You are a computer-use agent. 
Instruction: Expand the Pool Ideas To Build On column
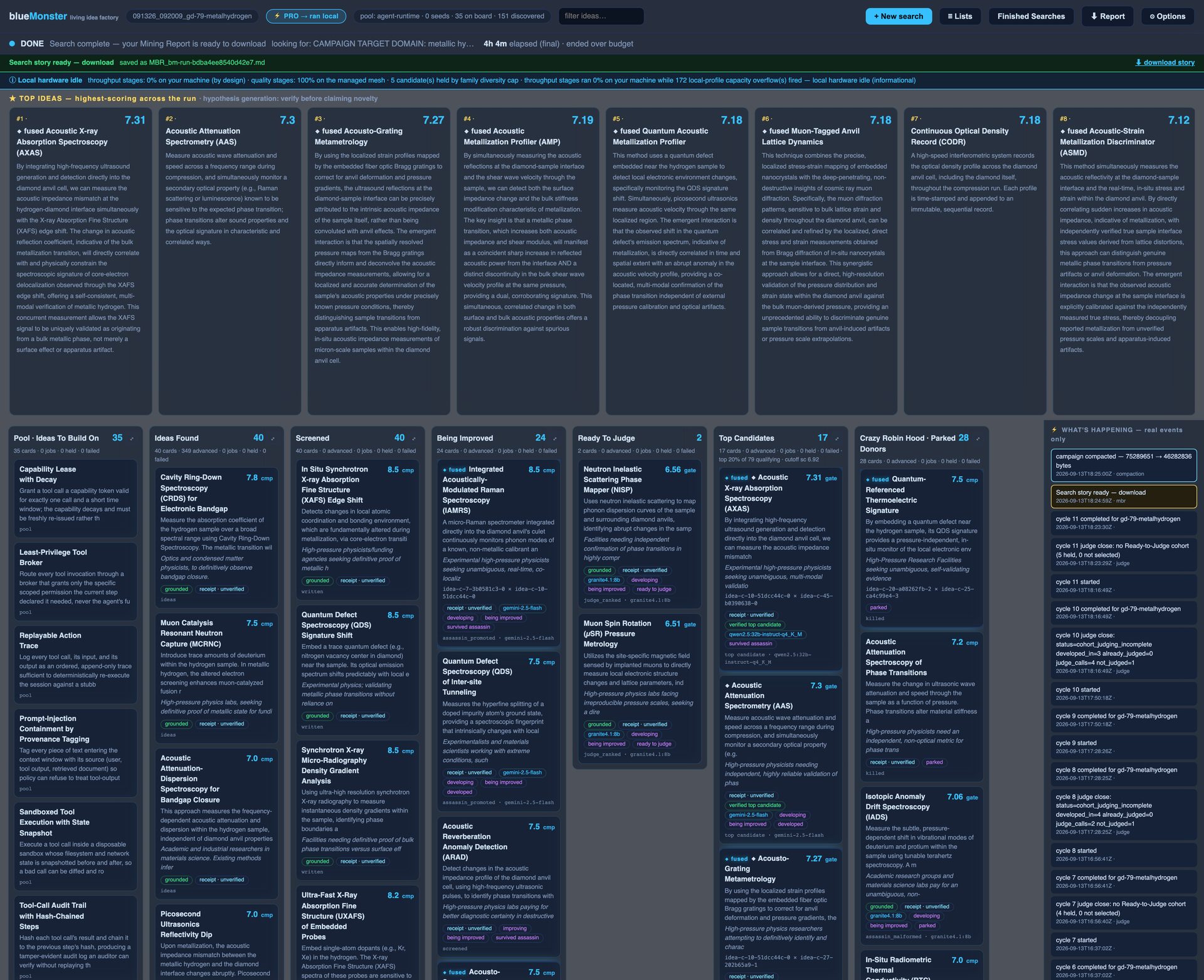pyautogui.click(x=132, y=439)
